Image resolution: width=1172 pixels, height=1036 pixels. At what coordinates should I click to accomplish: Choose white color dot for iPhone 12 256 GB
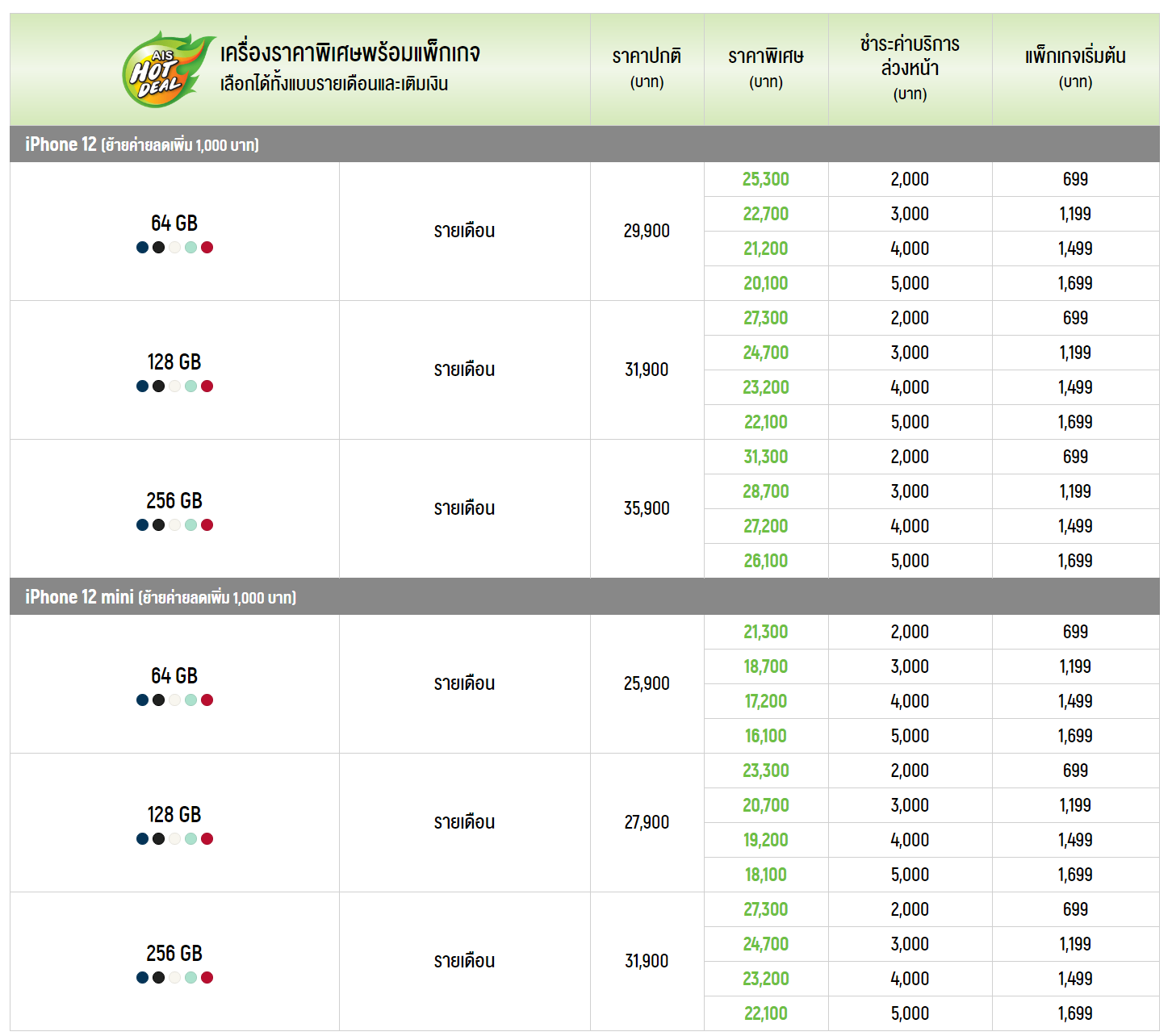pos(174,525)
